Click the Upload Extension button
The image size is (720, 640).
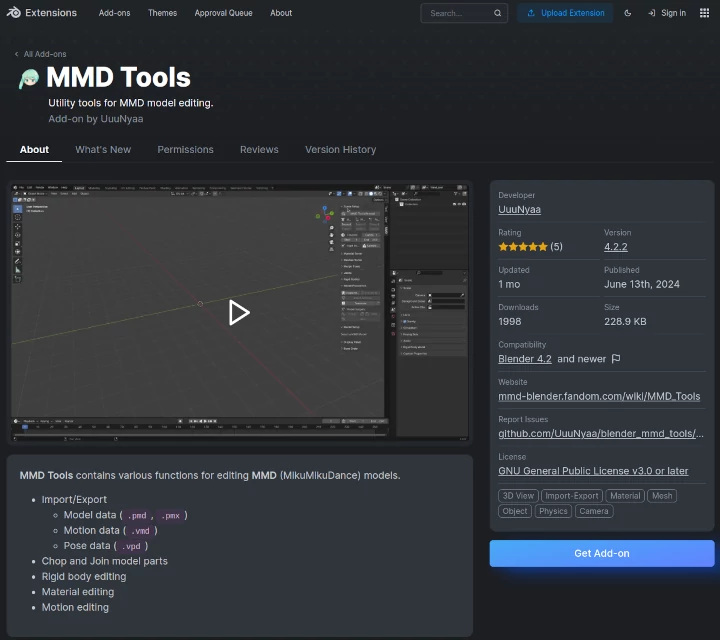pyautogui.click(x=565, y=13)
